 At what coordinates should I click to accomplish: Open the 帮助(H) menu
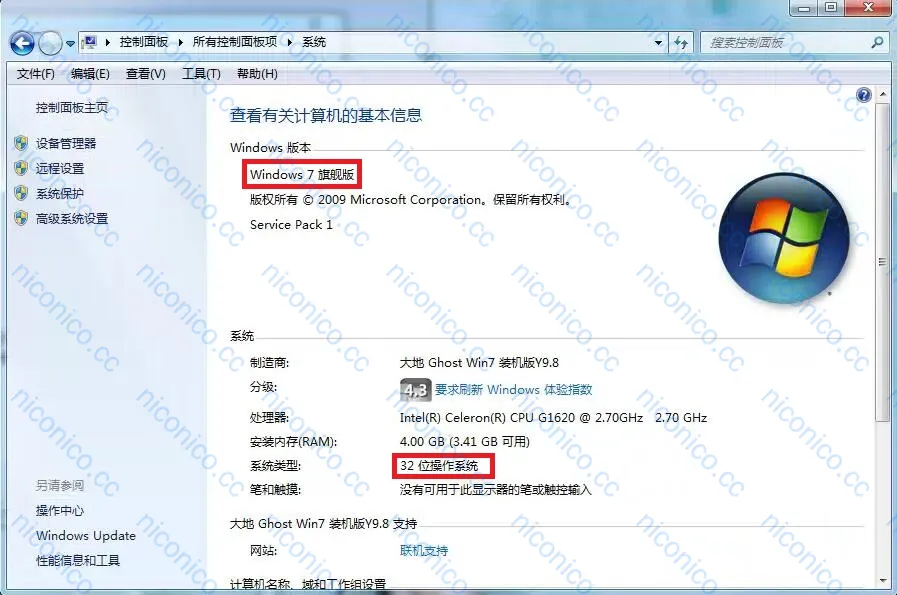pos(257,74)
